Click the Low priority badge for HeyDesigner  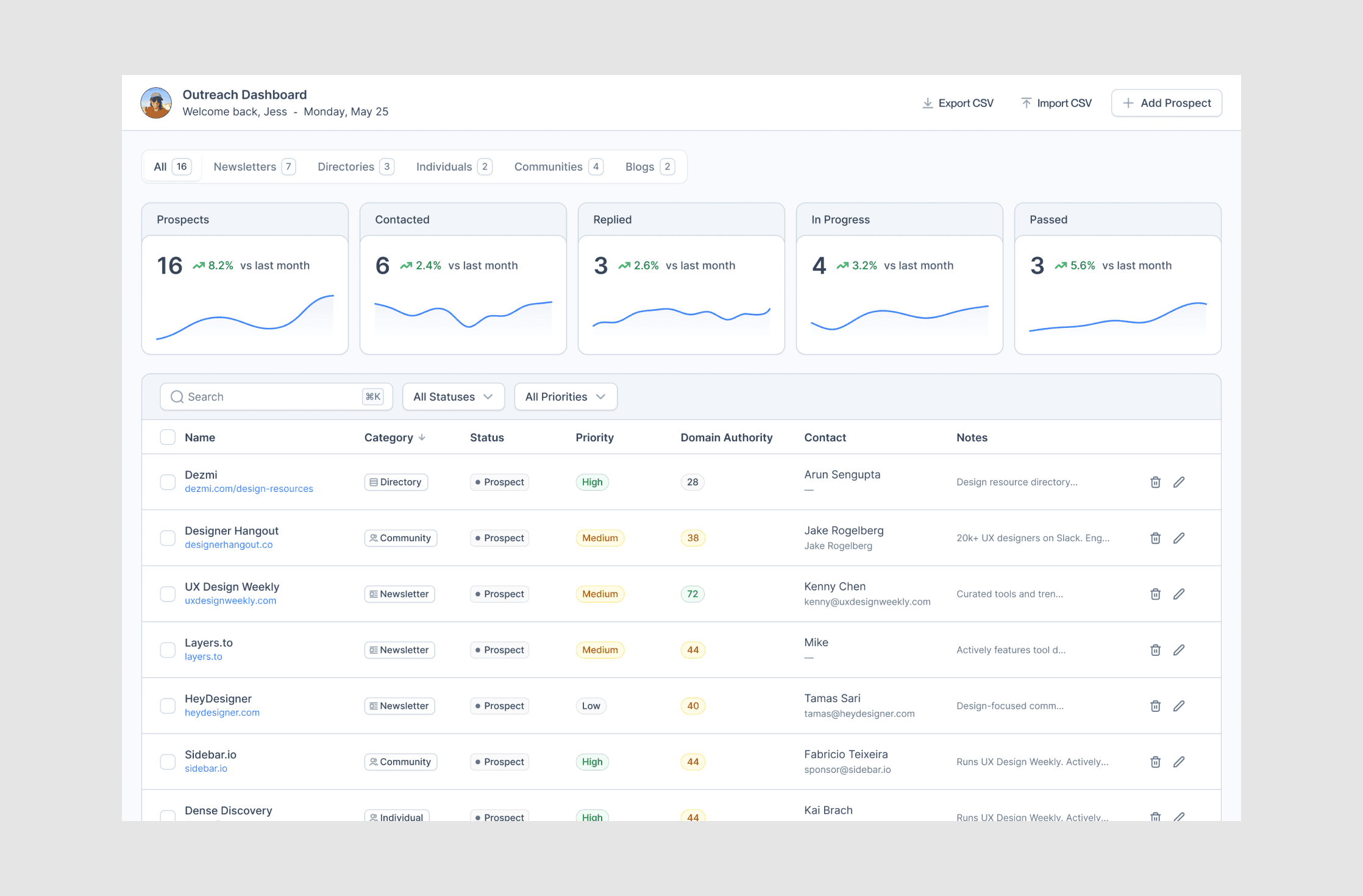[x=591, y=706]
